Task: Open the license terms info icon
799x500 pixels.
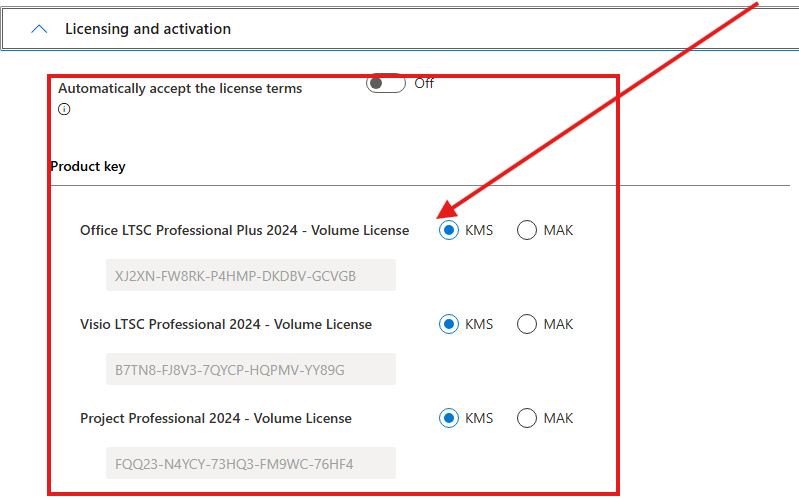Action: pos(64,109)
